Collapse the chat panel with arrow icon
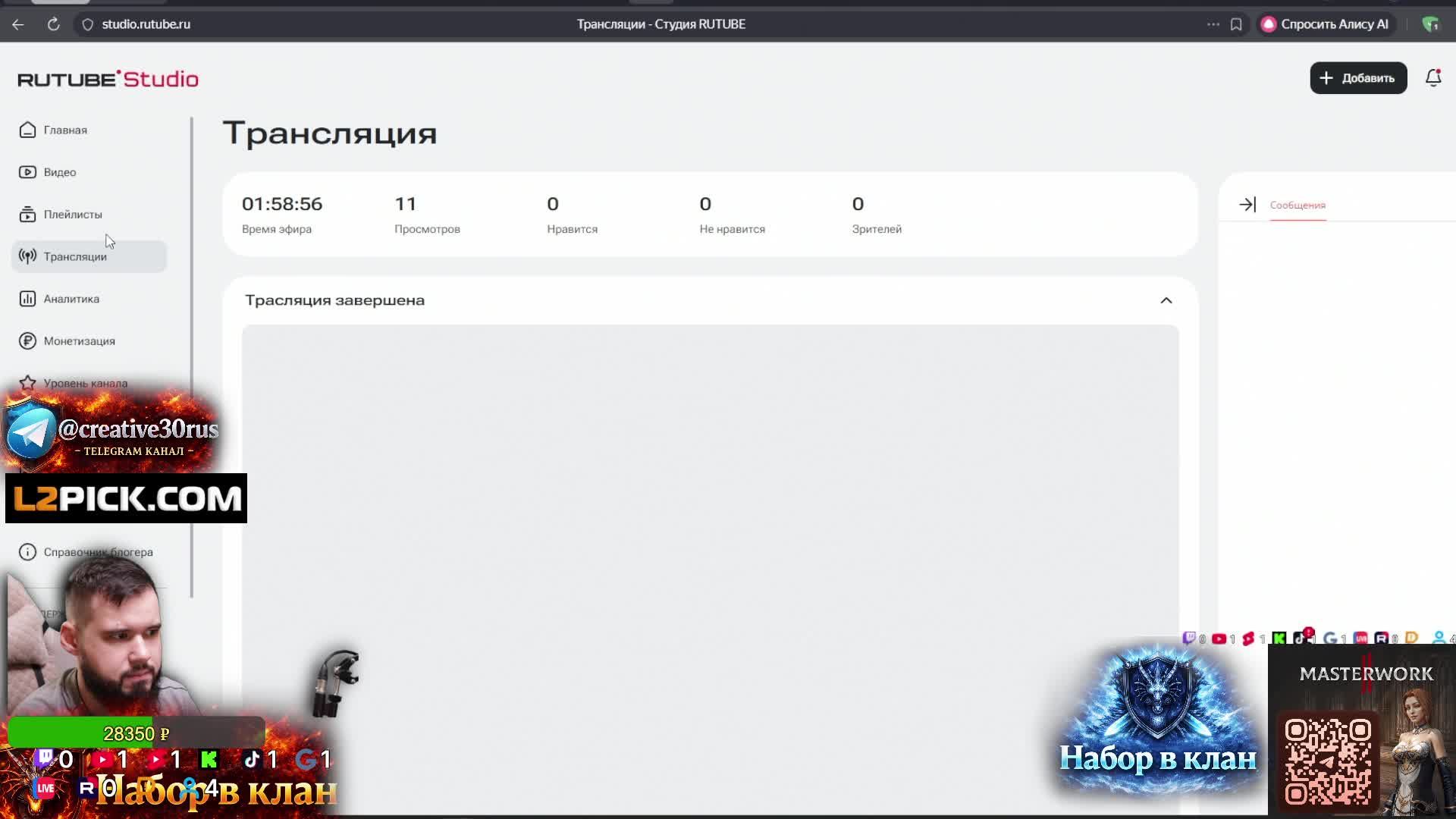Image resolution: width=1456 pixels, height=819 pixels. point(1247,205)
